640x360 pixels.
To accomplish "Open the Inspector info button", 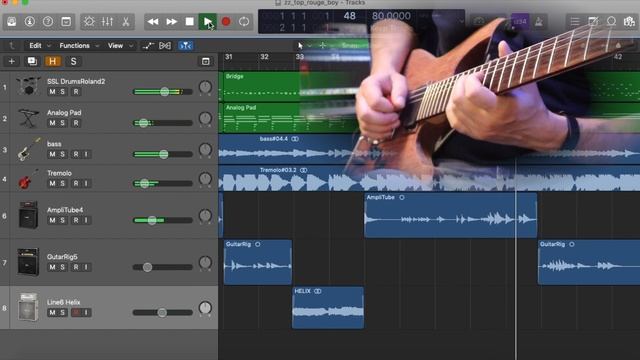I will (x=30, y=22).
